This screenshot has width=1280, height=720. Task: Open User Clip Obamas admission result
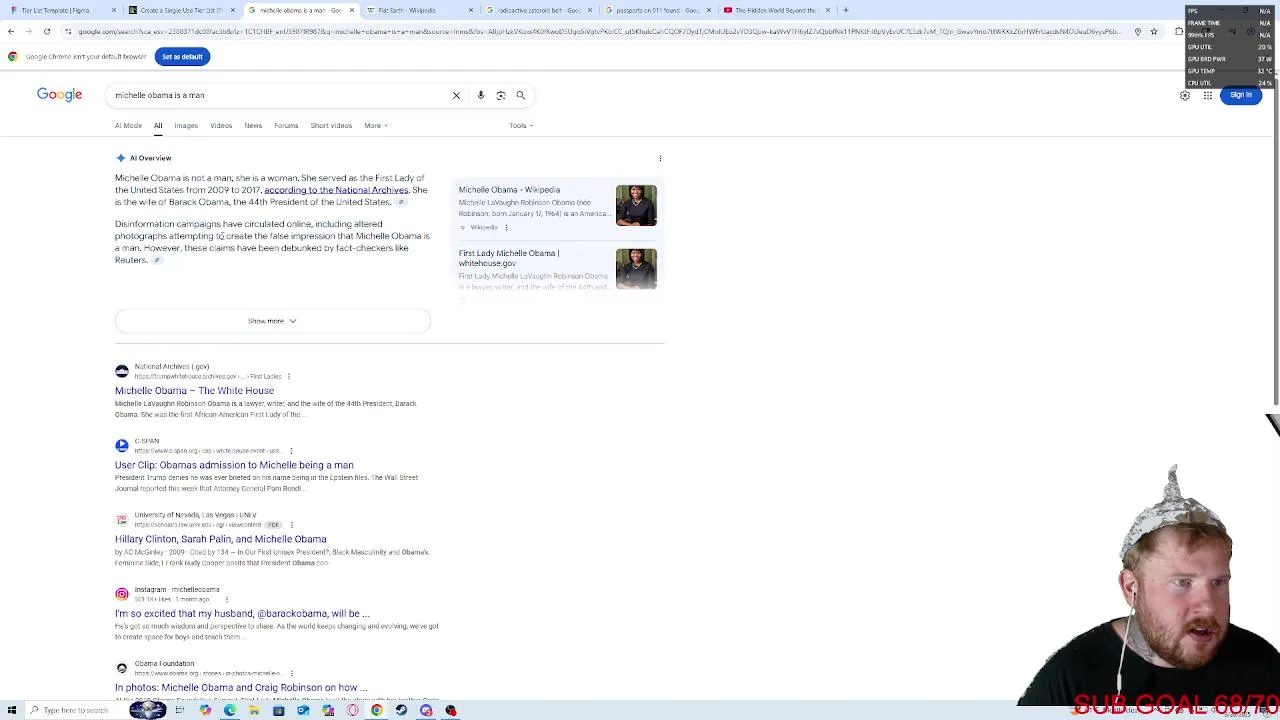(x=234, y=465)
